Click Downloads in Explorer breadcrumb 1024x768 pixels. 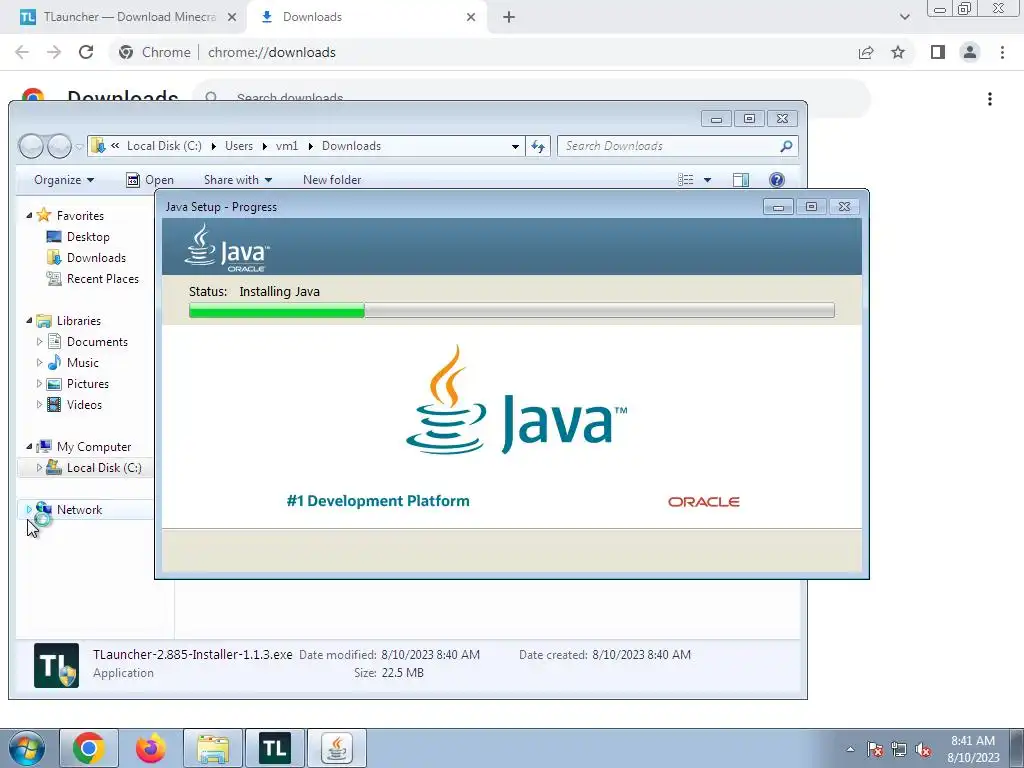(351, 146)
